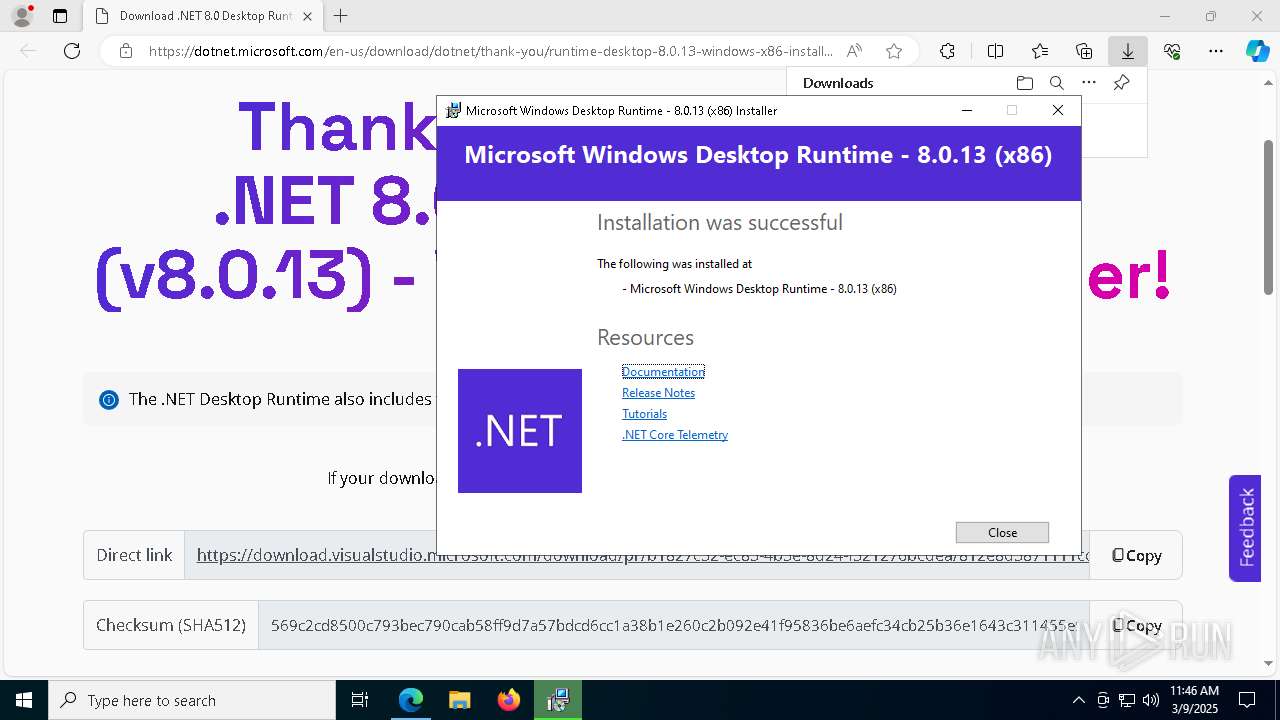This screenshot has height=720, width=1280.
Task: Click the address bar URL field
Action: [x=490, y=51]
